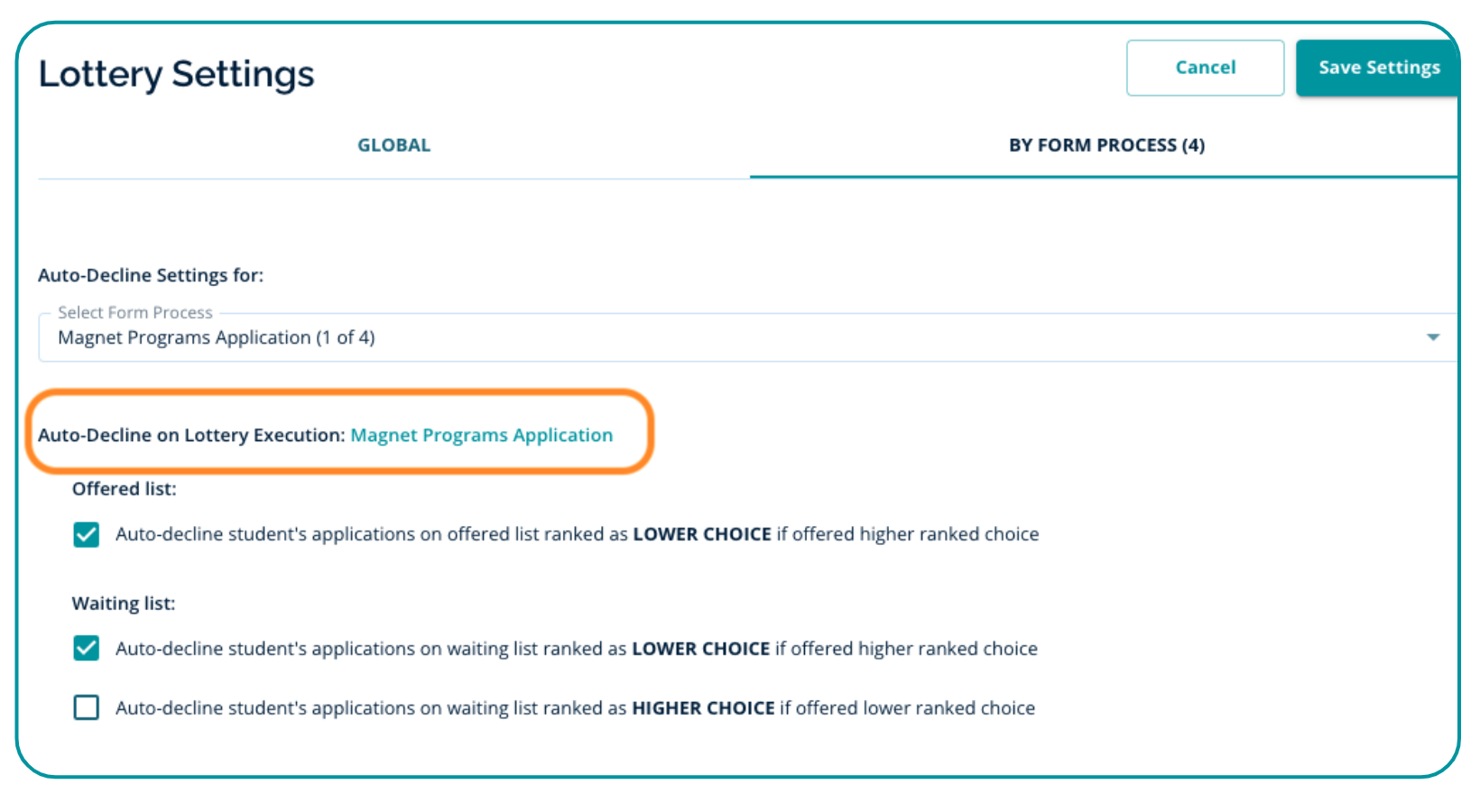Click the waiting list LOWER CHOICE description text

click(x=576, y=649)
